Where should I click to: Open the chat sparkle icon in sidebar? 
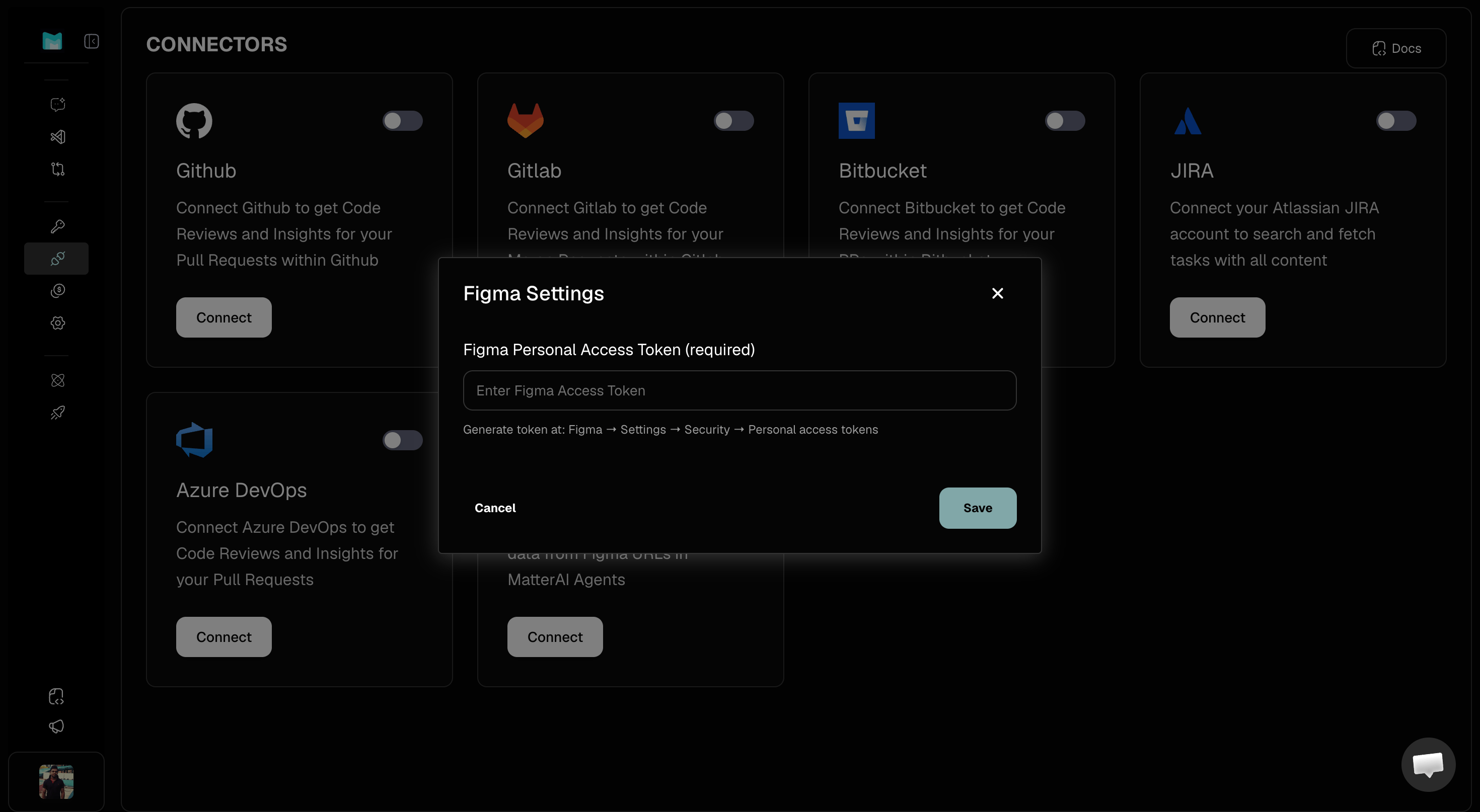click(x=57, y=105)
